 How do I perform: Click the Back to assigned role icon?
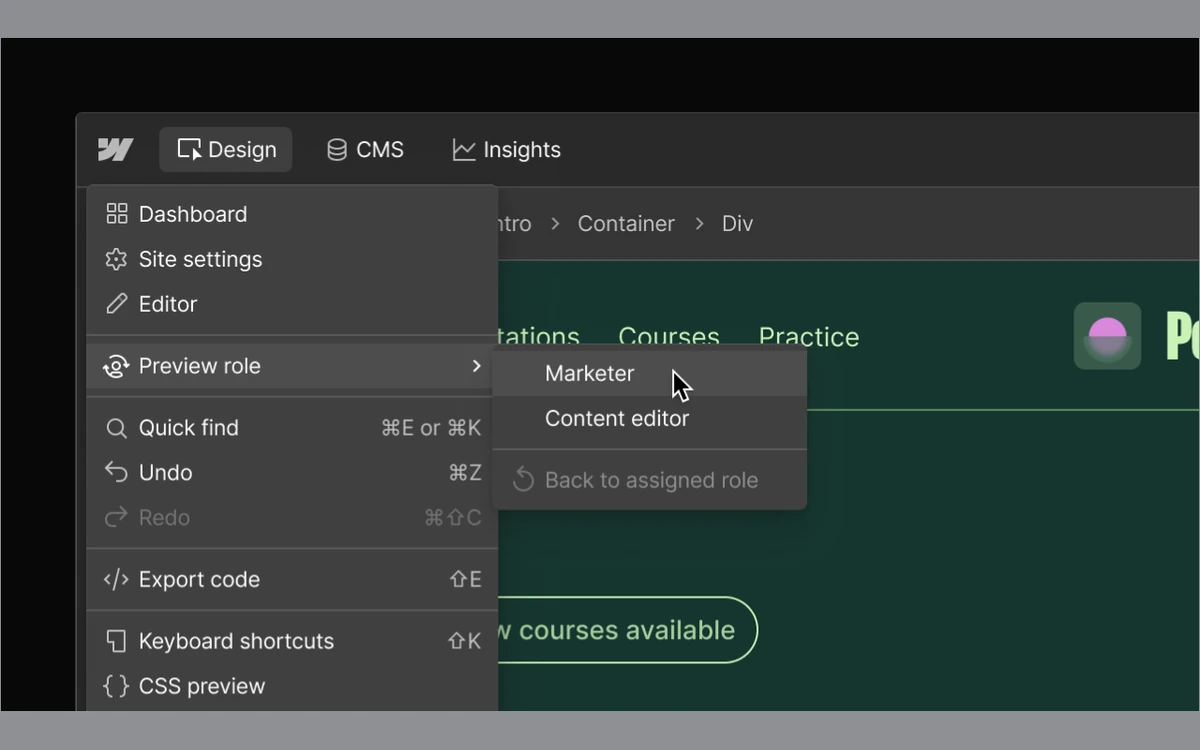[523, 480]
